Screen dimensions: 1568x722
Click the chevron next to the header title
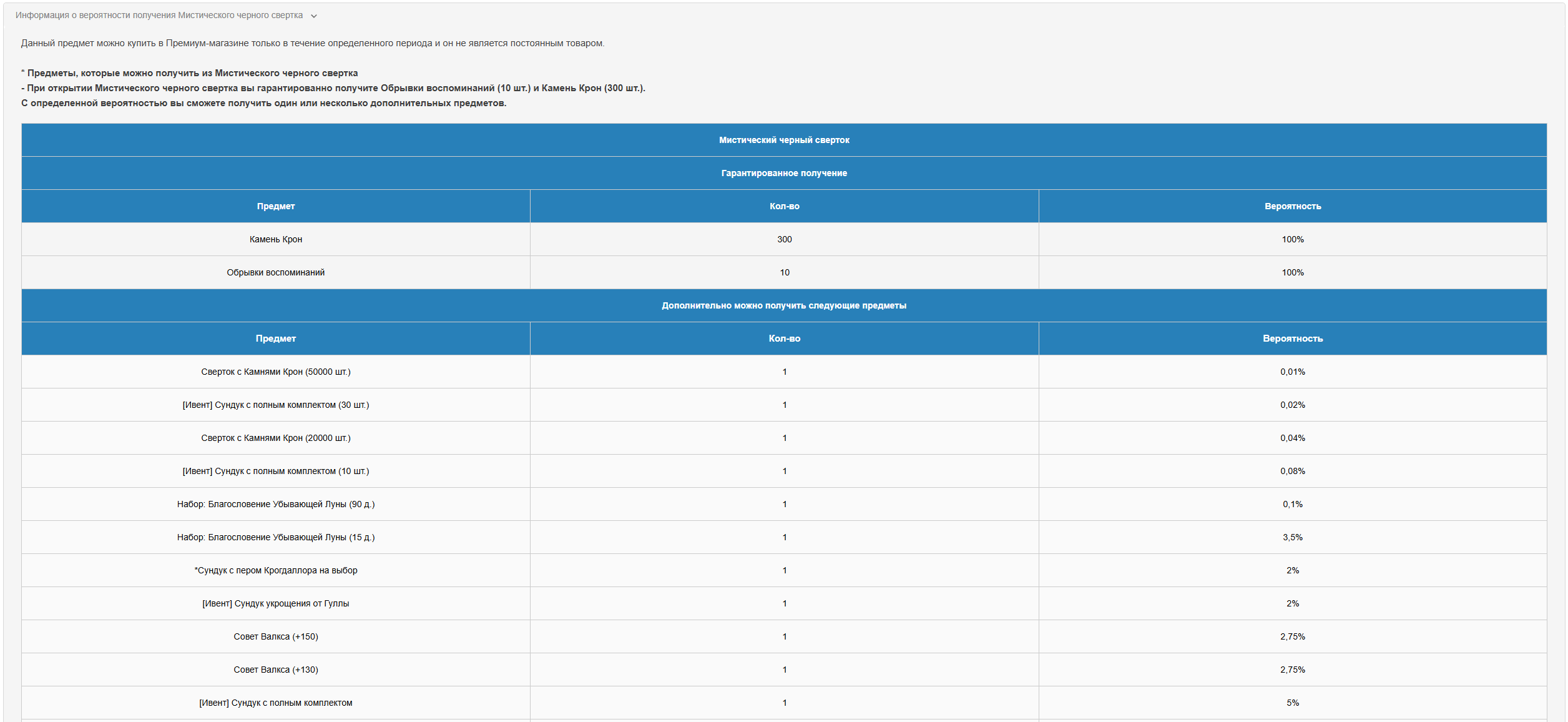click(314, 16)
